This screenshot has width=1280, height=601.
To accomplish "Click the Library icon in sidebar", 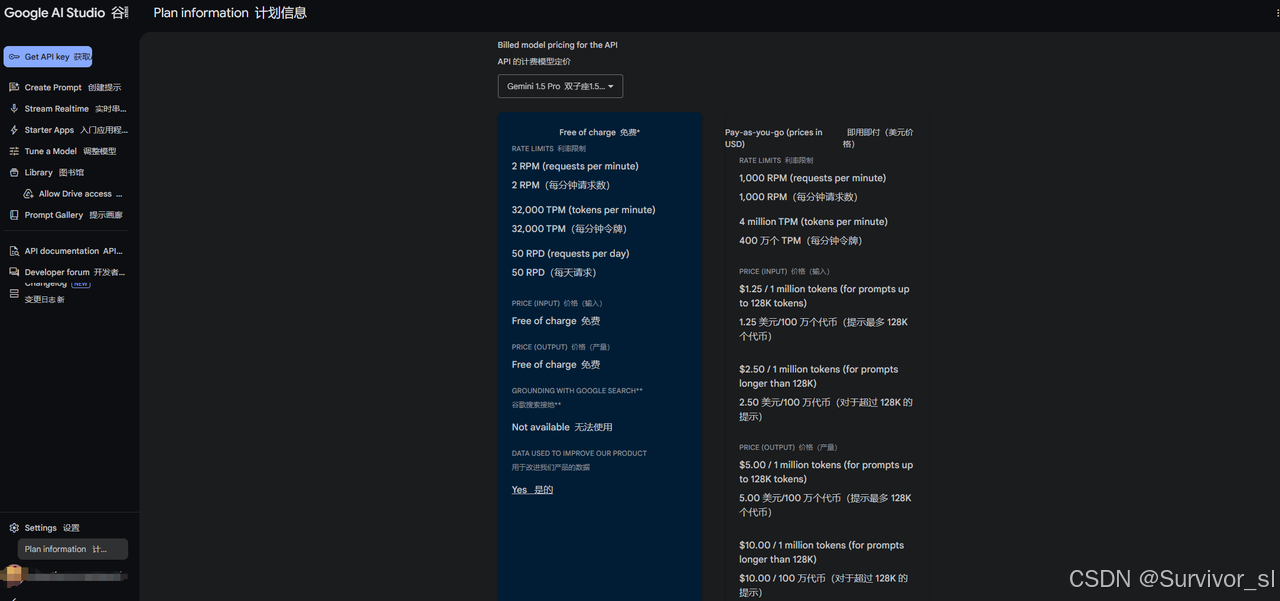I will pyautogui.click(x=14, y=172).
